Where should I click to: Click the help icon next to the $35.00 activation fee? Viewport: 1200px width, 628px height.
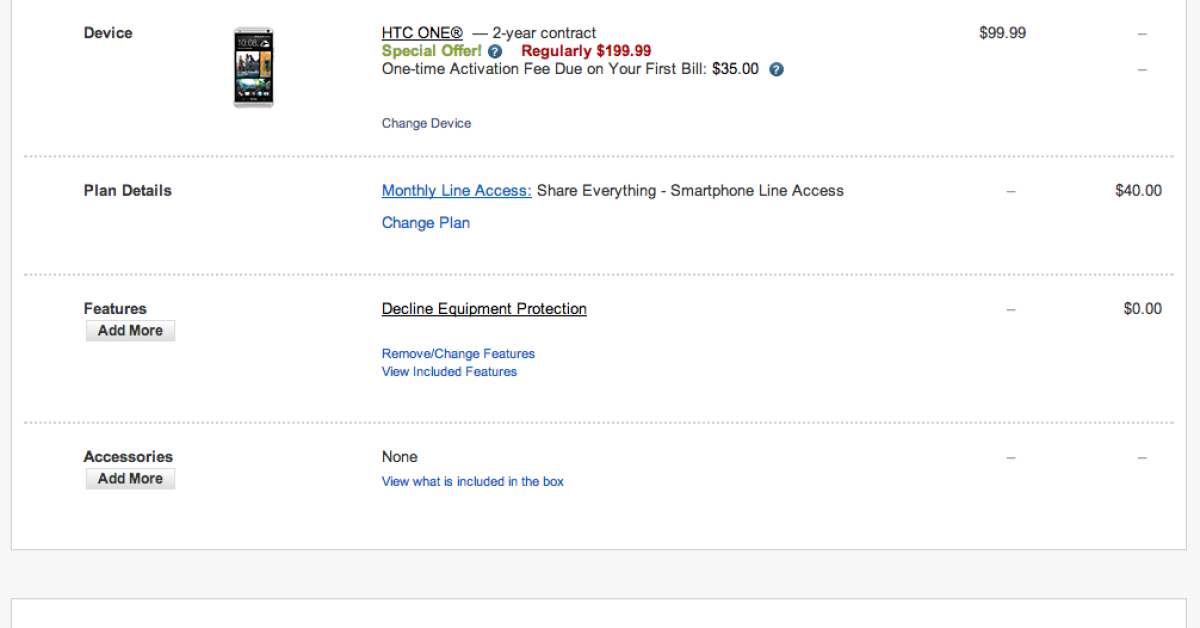tap(776, 70)
